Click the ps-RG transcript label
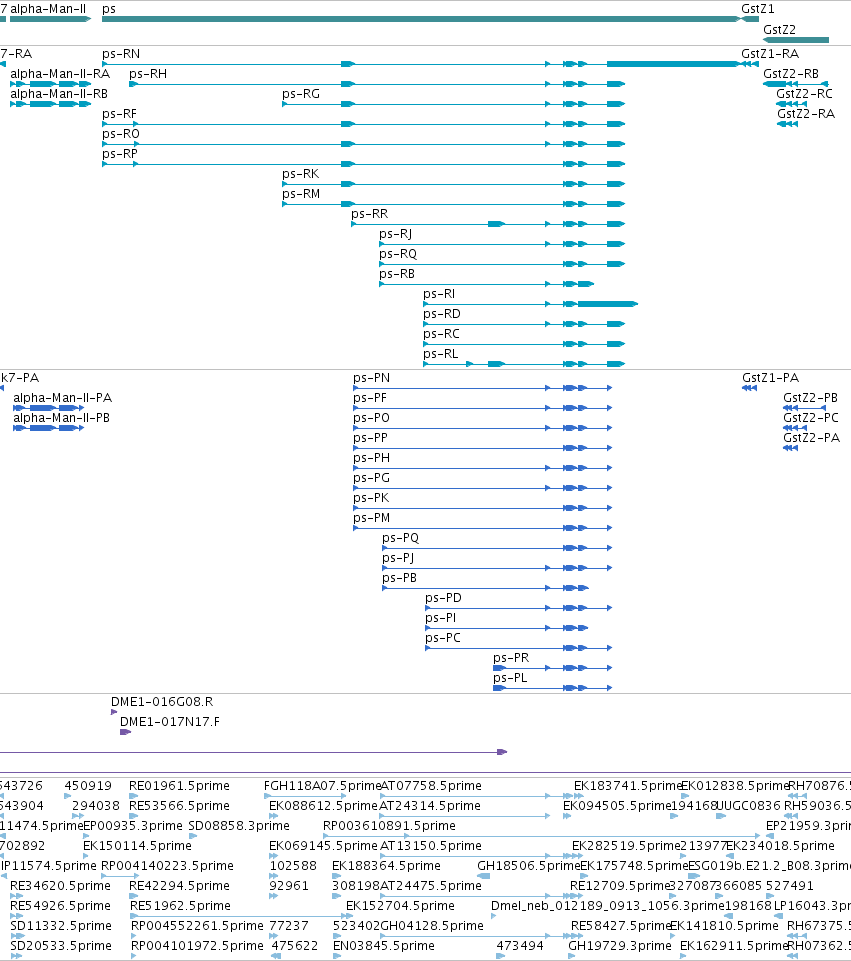Image resolution: width=851 pixels, height=961 pixels. (301, 94)
